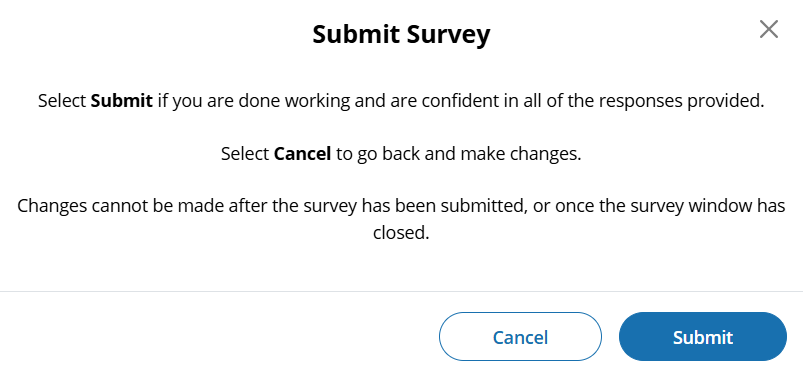Click the bold Submit word in instructions
Screen dimensions: 803x379
coord(121,100)
